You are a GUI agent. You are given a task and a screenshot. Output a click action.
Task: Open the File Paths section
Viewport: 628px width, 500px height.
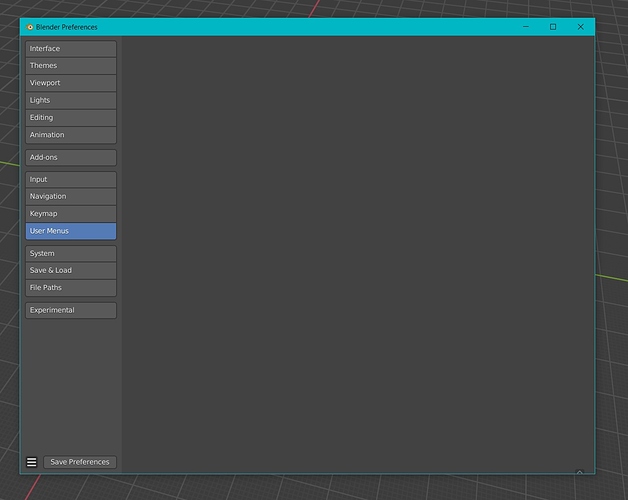[x=71, y=288]
